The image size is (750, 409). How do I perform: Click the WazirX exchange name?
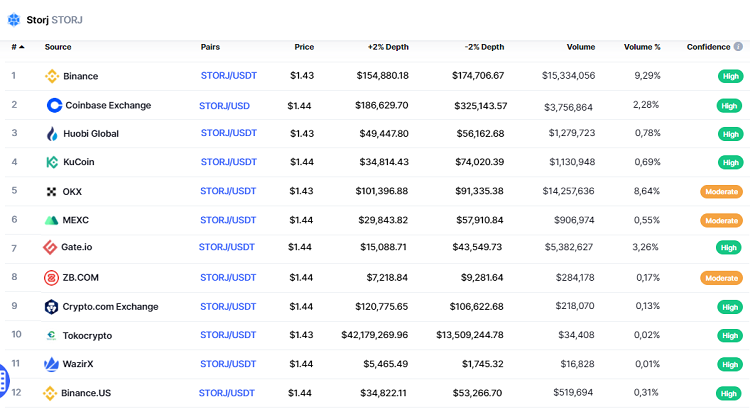click(84, 364)
